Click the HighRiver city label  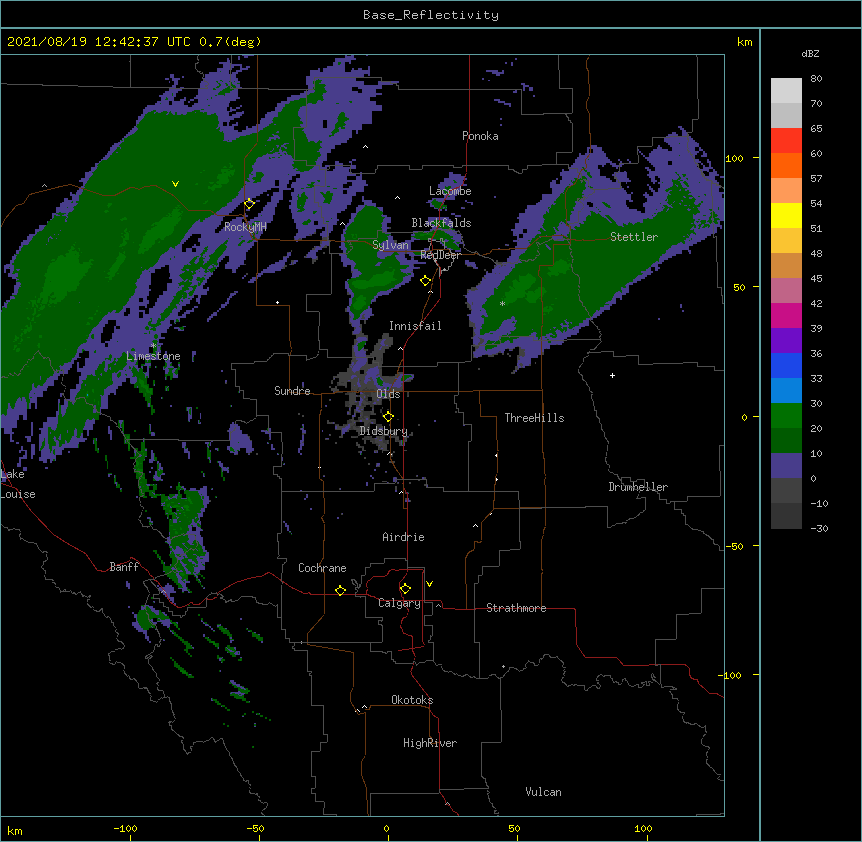click(x=430, y=743)
